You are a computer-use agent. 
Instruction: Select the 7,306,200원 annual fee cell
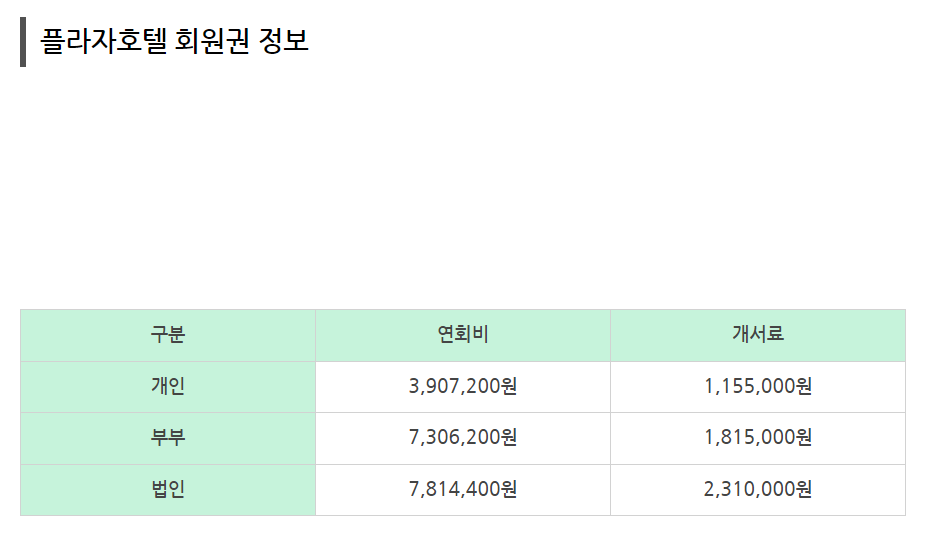coord(463,438)
